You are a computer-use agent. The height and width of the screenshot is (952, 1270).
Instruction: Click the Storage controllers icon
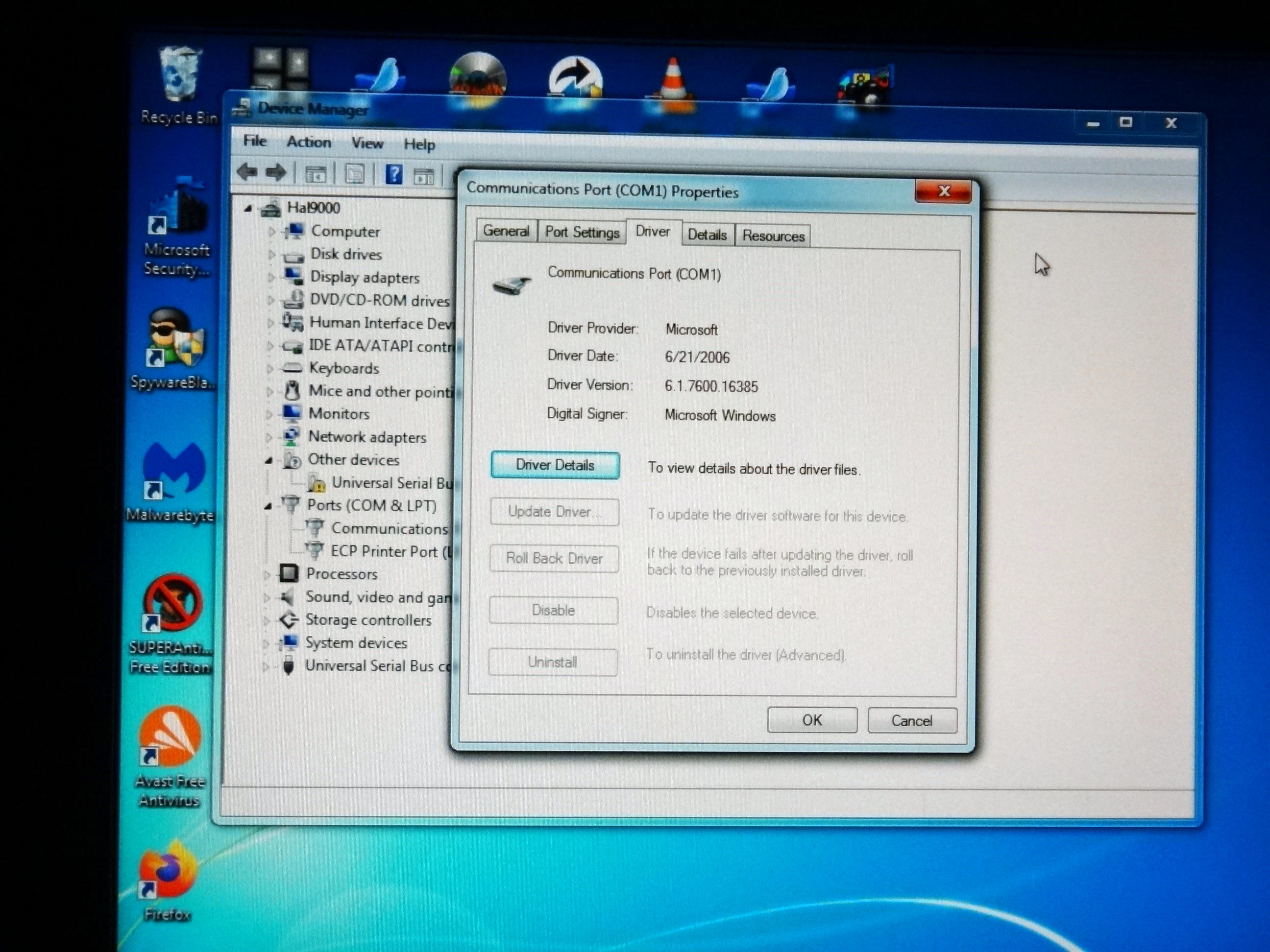(x=288, y=619)
